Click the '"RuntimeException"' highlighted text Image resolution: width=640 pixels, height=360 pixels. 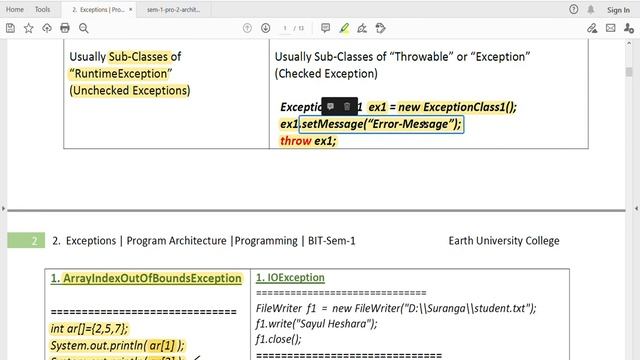tap(120, 73)
